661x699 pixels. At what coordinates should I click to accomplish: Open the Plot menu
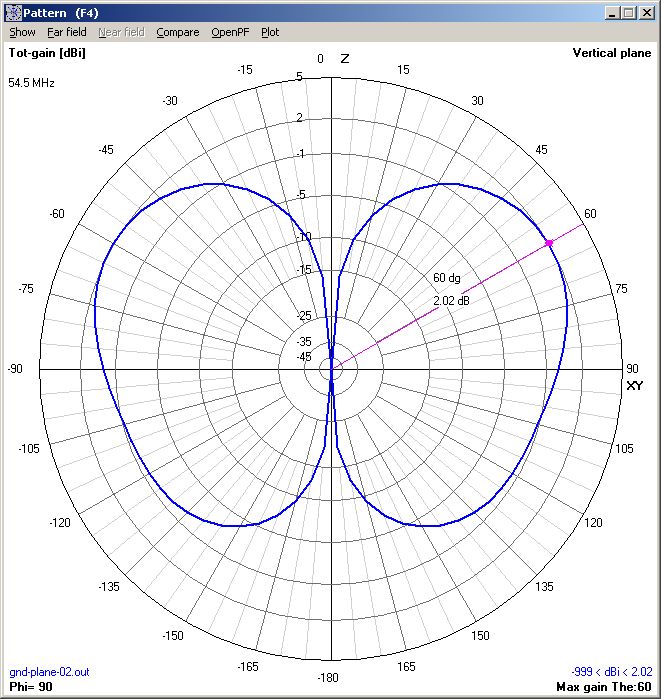270,32
